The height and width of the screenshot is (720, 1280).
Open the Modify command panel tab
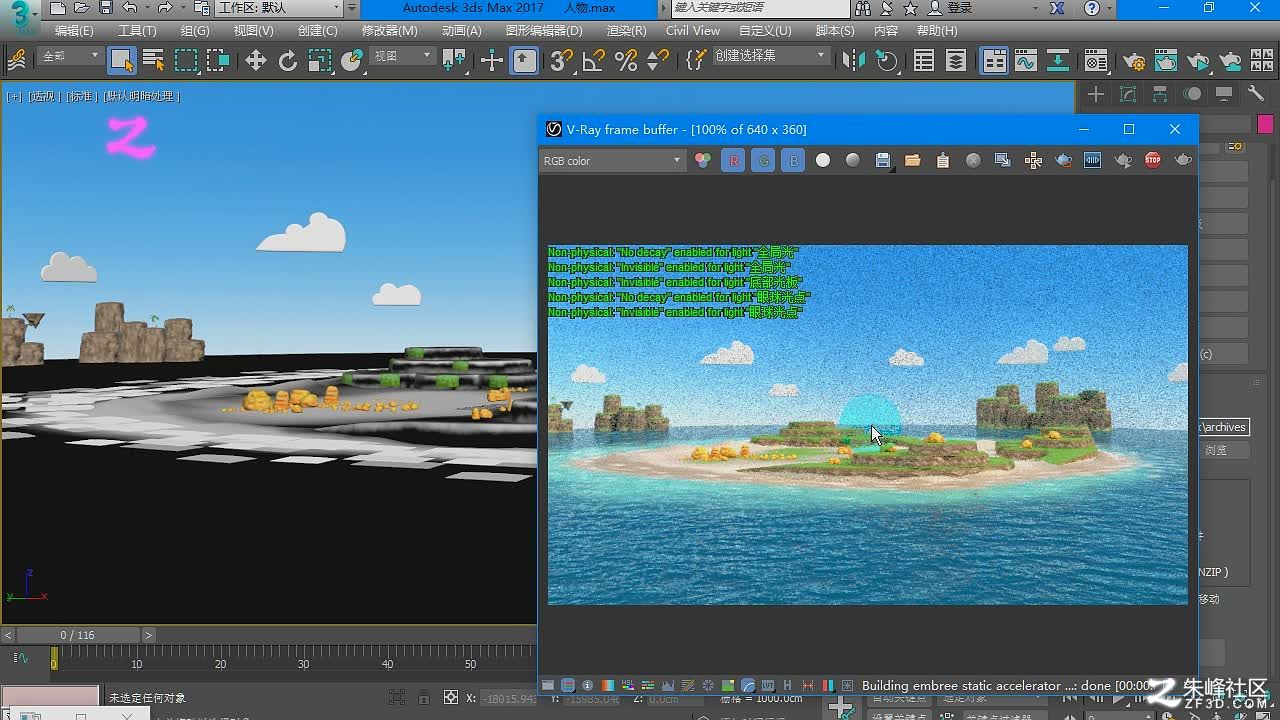coord(1128,94)
